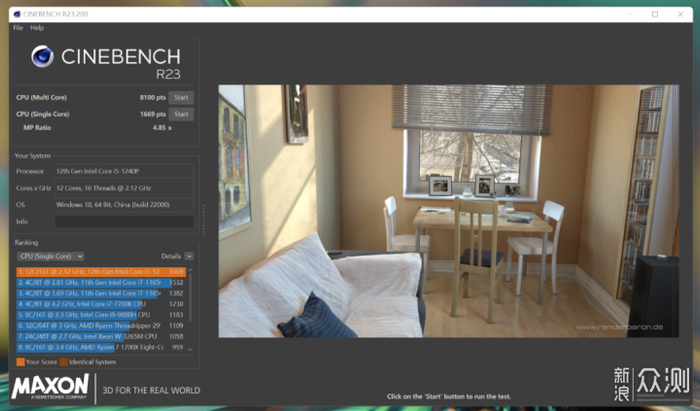Select ranking row AMD Ryzen Threadripper
The height and width of the screenshot is (411, 700).
click(101, 326)
